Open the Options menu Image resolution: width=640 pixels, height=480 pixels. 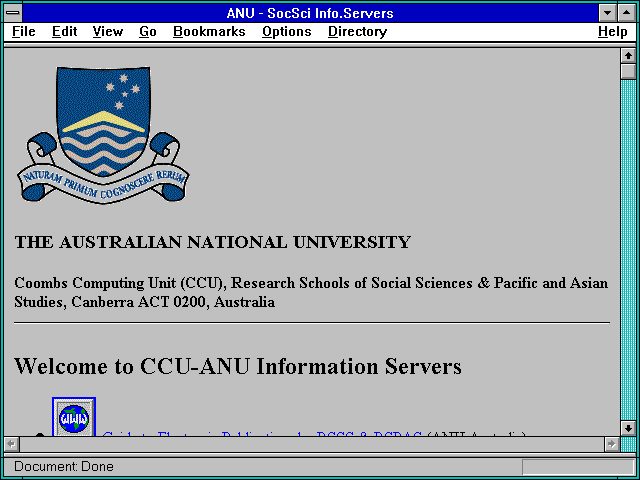pyautogui.click(x=287, y=32)
